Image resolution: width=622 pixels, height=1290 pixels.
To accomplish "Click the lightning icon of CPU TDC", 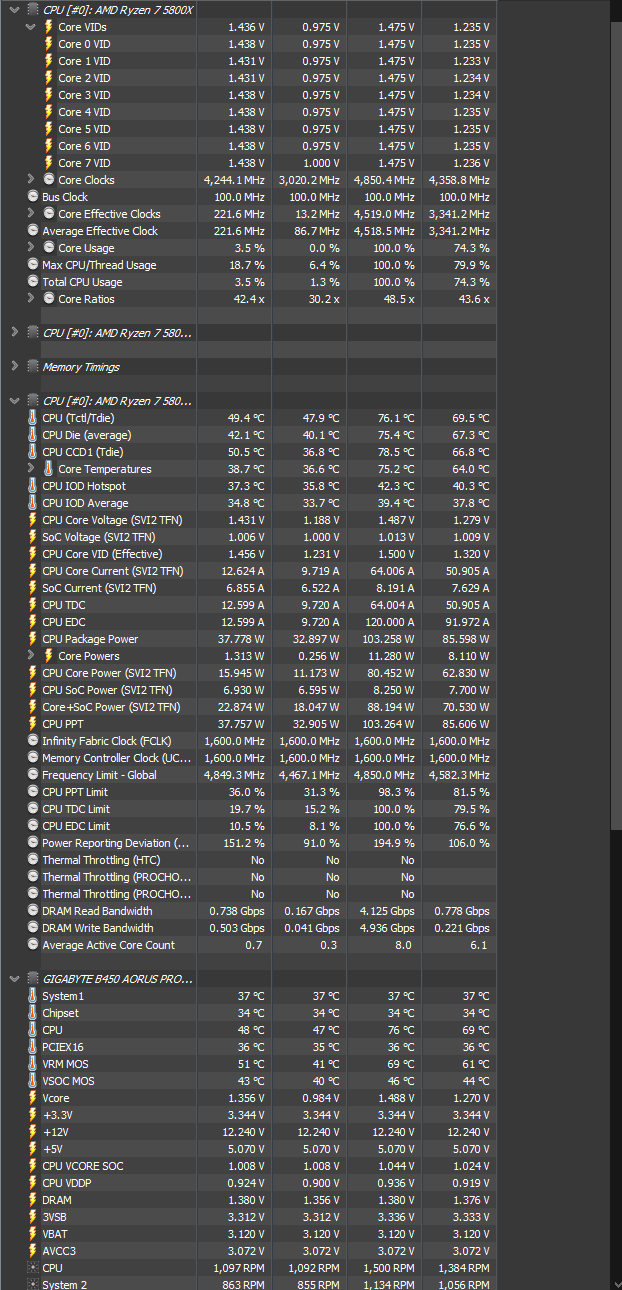I will pos(33,605).
